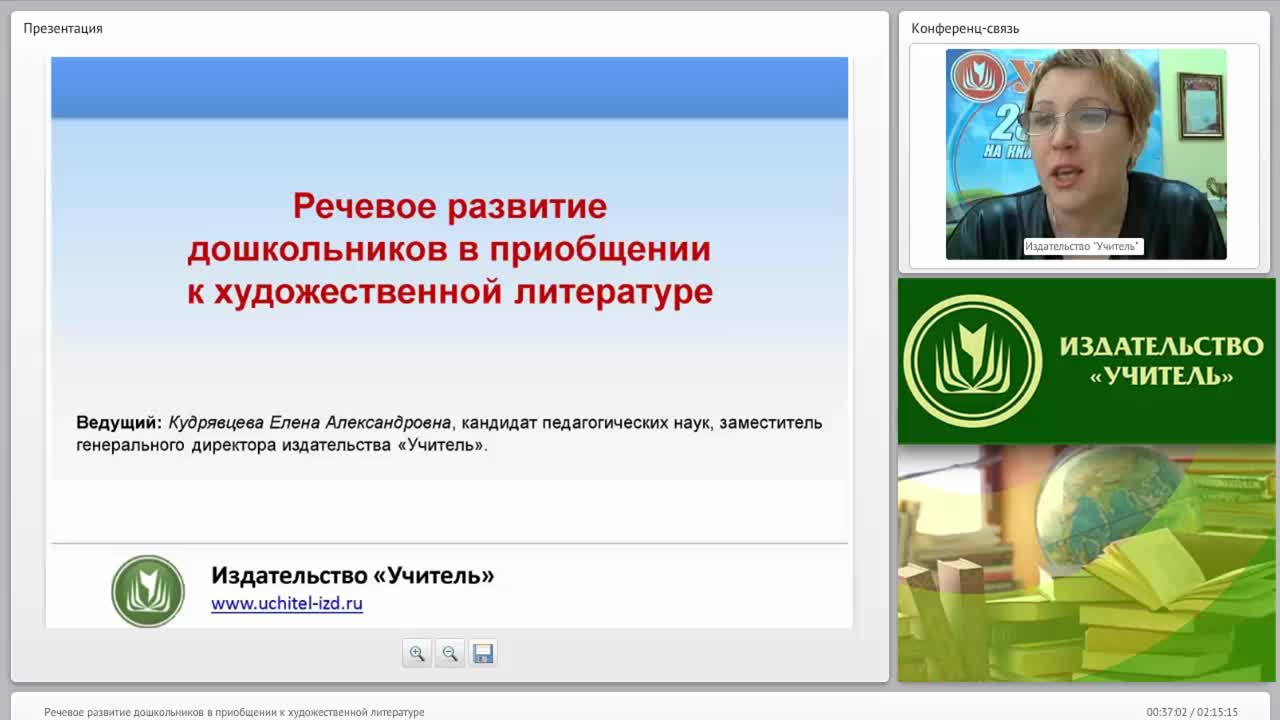This screenshot has height=720, width=1280.
Task: Save the presentation with the floppy disk icon
Action: click(483, 653)
